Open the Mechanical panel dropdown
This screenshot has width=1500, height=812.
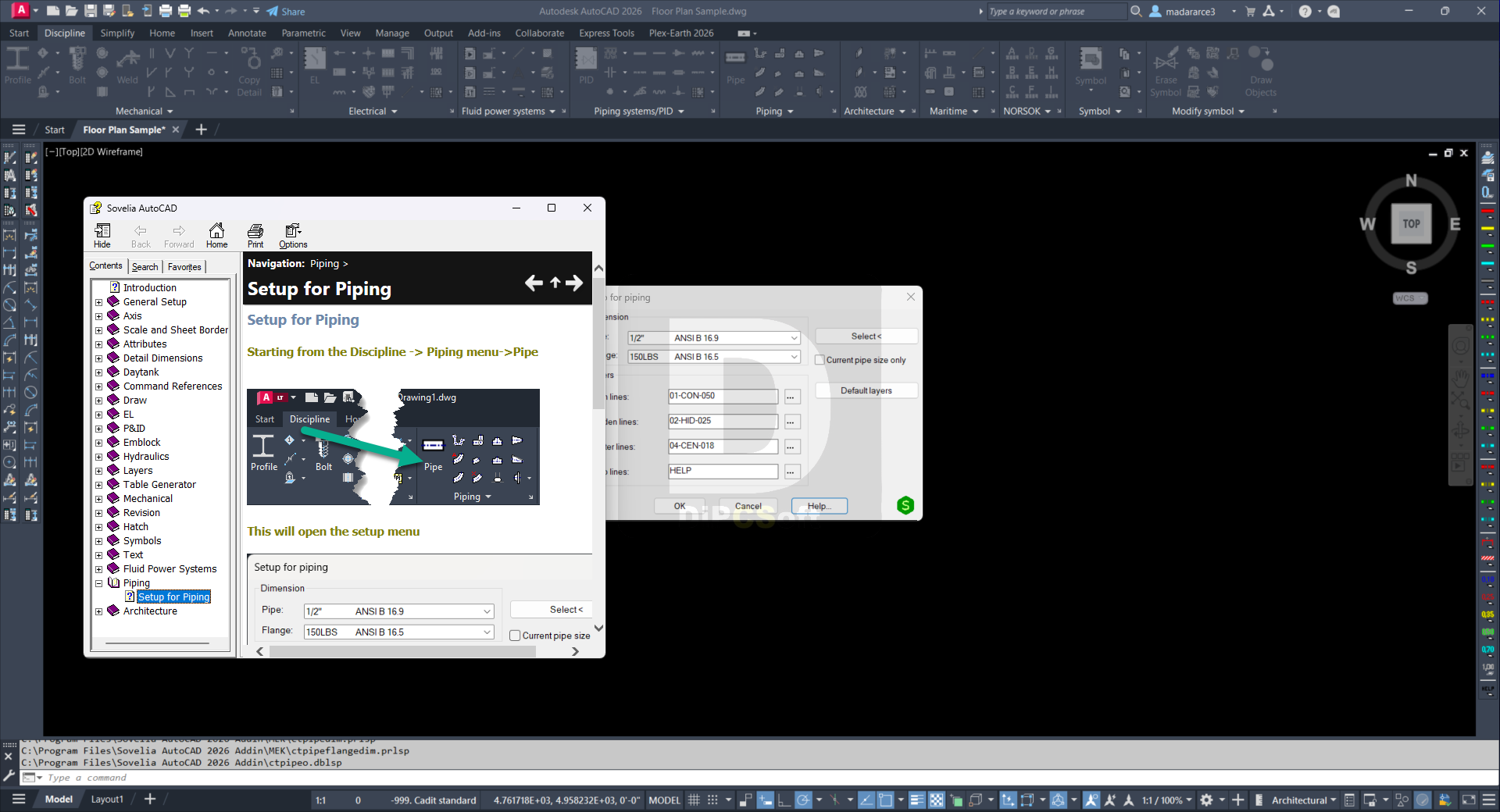coord(145,112)
